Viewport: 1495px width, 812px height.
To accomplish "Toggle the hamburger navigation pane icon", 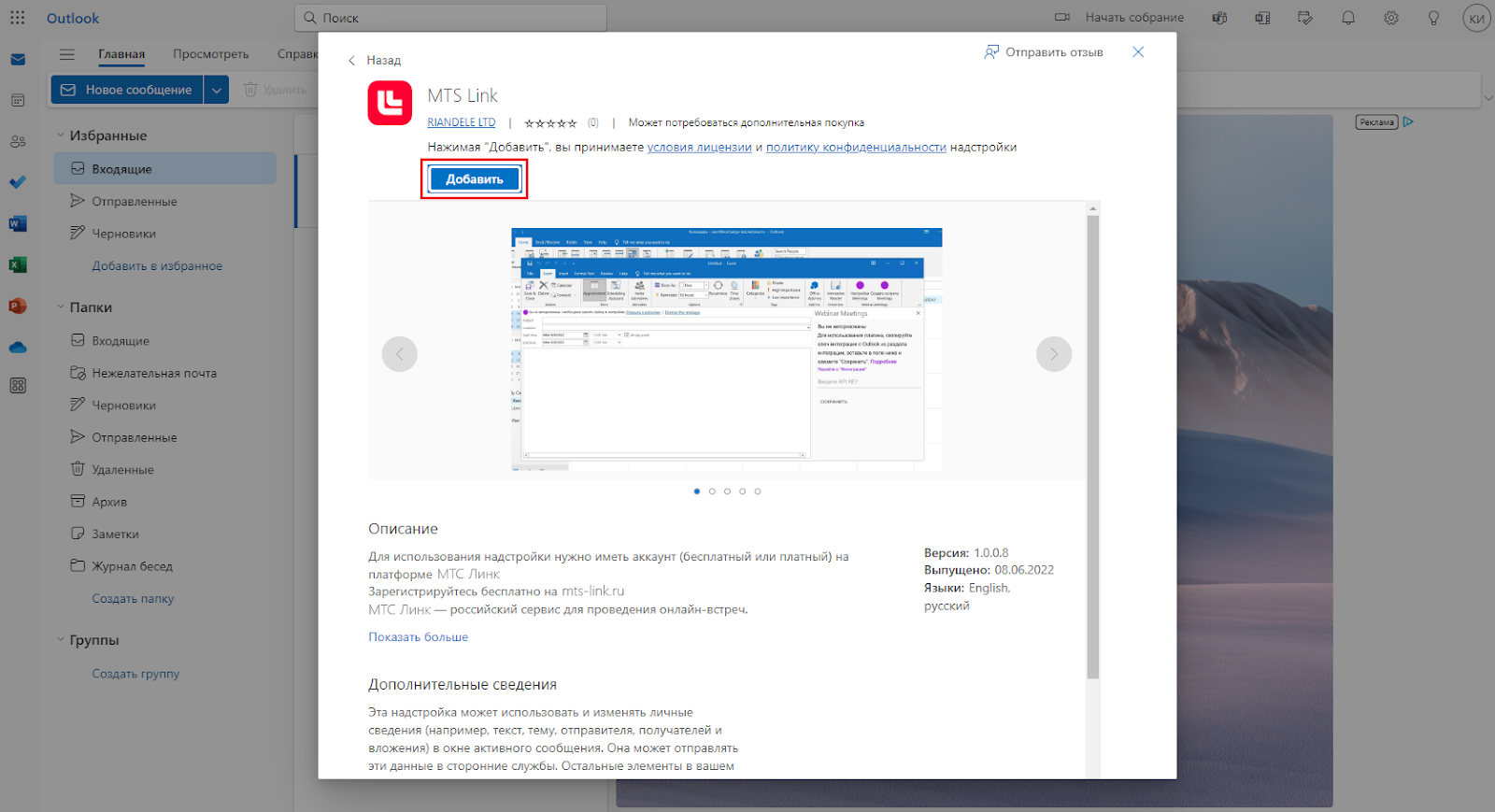I will click(x=66, y=54).
